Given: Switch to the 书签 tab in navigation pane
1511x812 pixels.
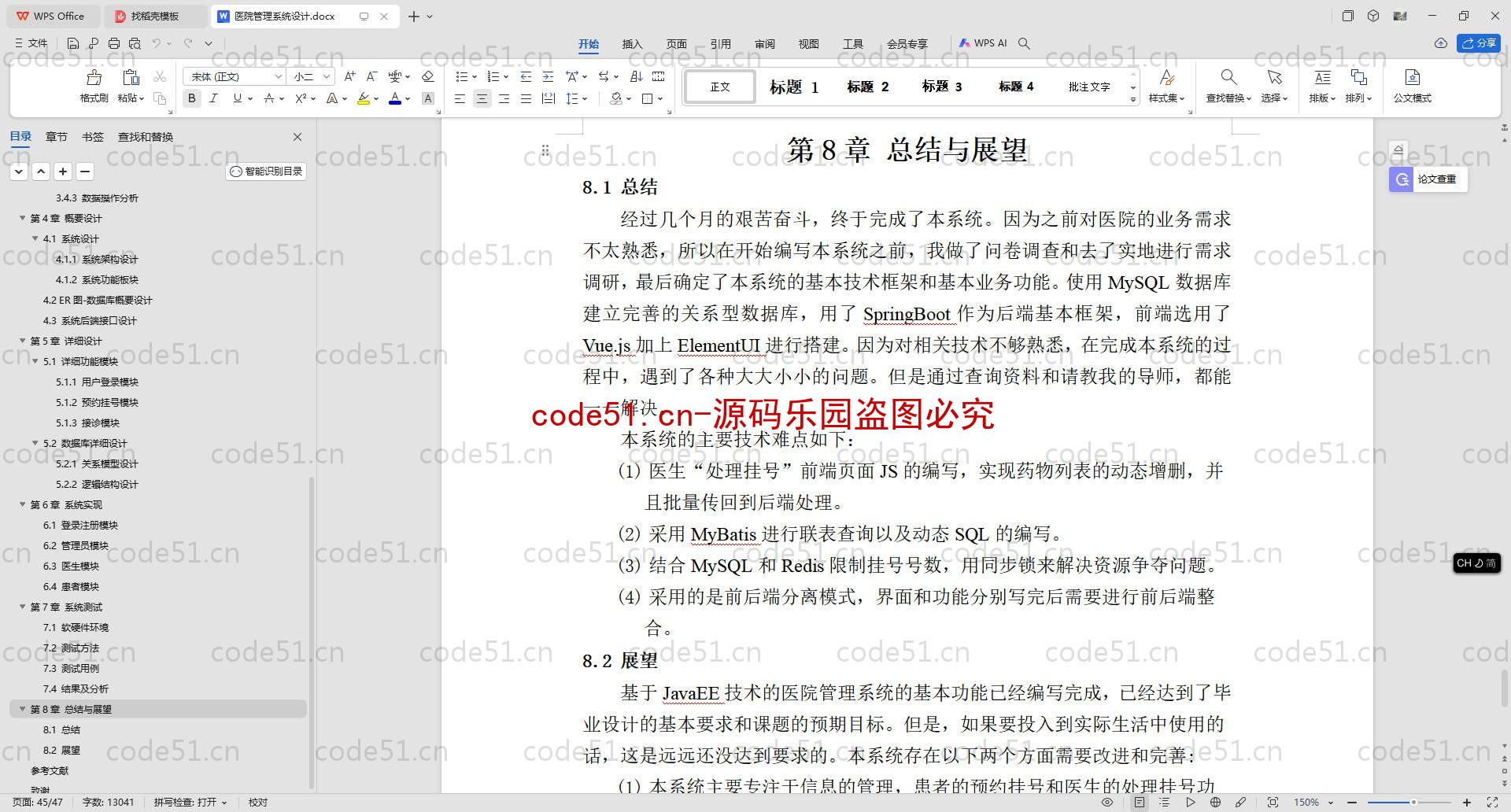Looking at the screenshot, I should 92,137.
